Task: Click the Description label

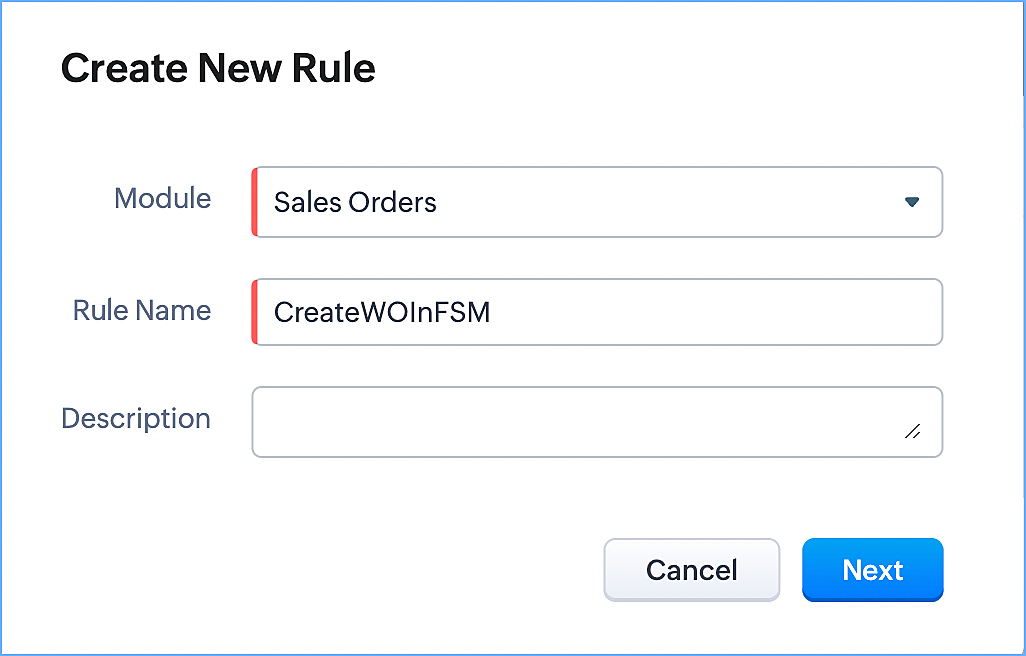Action: coord(136,418)
